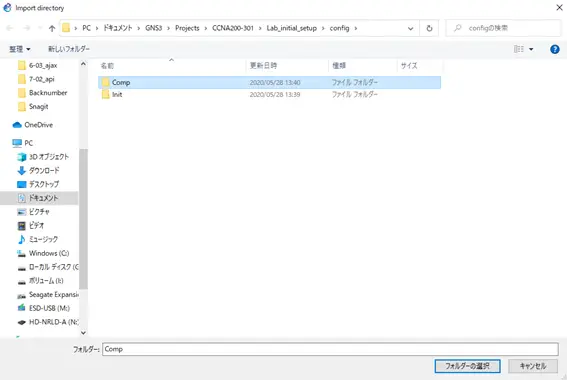Select Seagate Expansion drive in sidebar

(48, 295)
